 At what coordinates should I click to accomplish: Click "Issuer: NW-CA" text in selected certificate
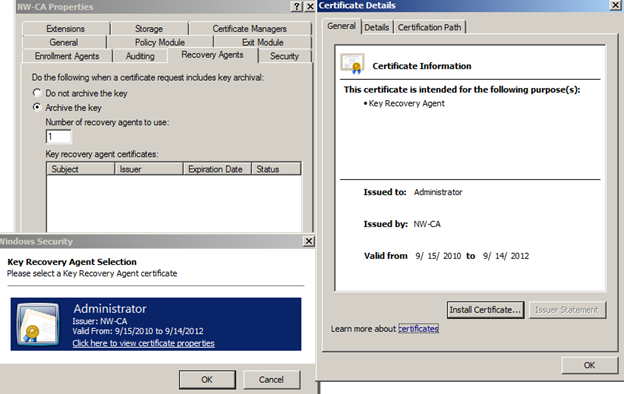coord(100,321)
